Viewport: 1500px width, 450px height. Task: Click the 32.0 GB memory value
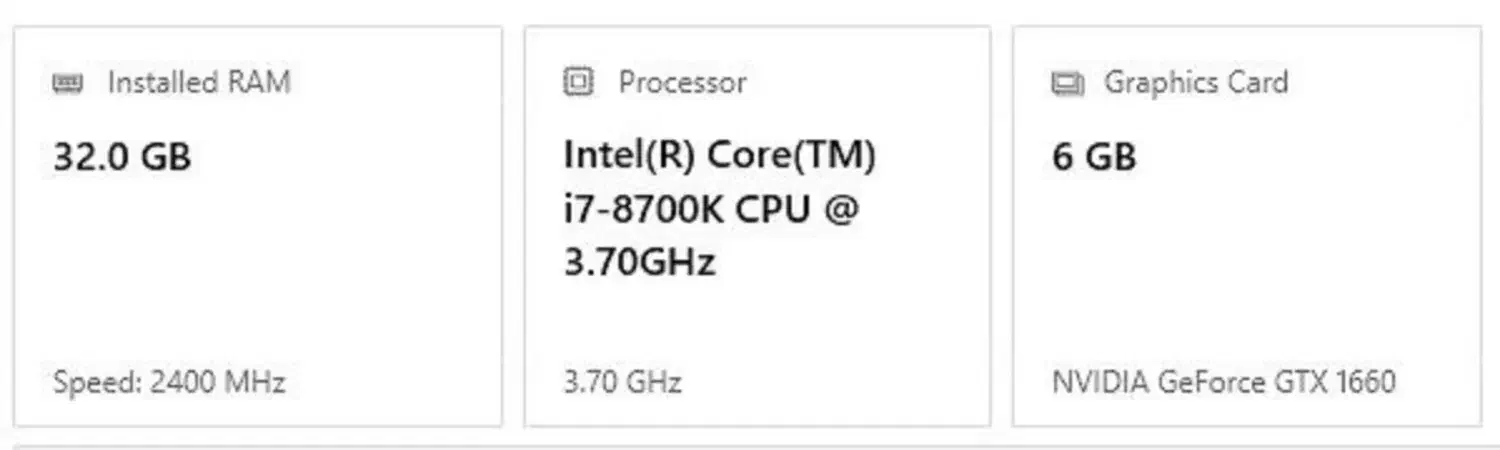click(x=121, y=157)
